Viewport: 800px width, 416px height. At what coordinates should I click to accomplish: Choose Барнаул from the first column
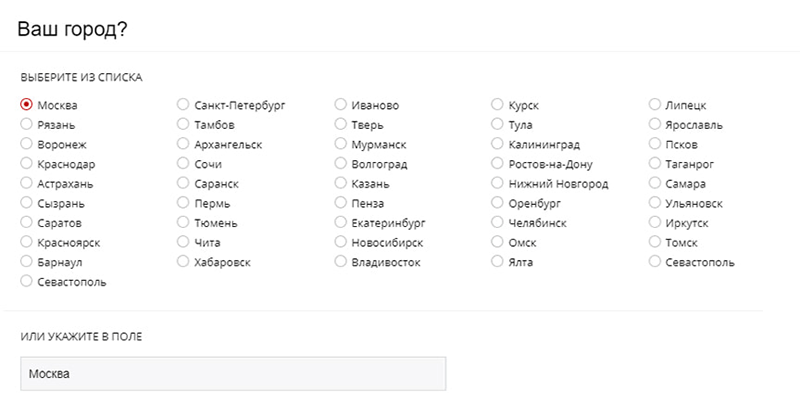tap(26, 261)
